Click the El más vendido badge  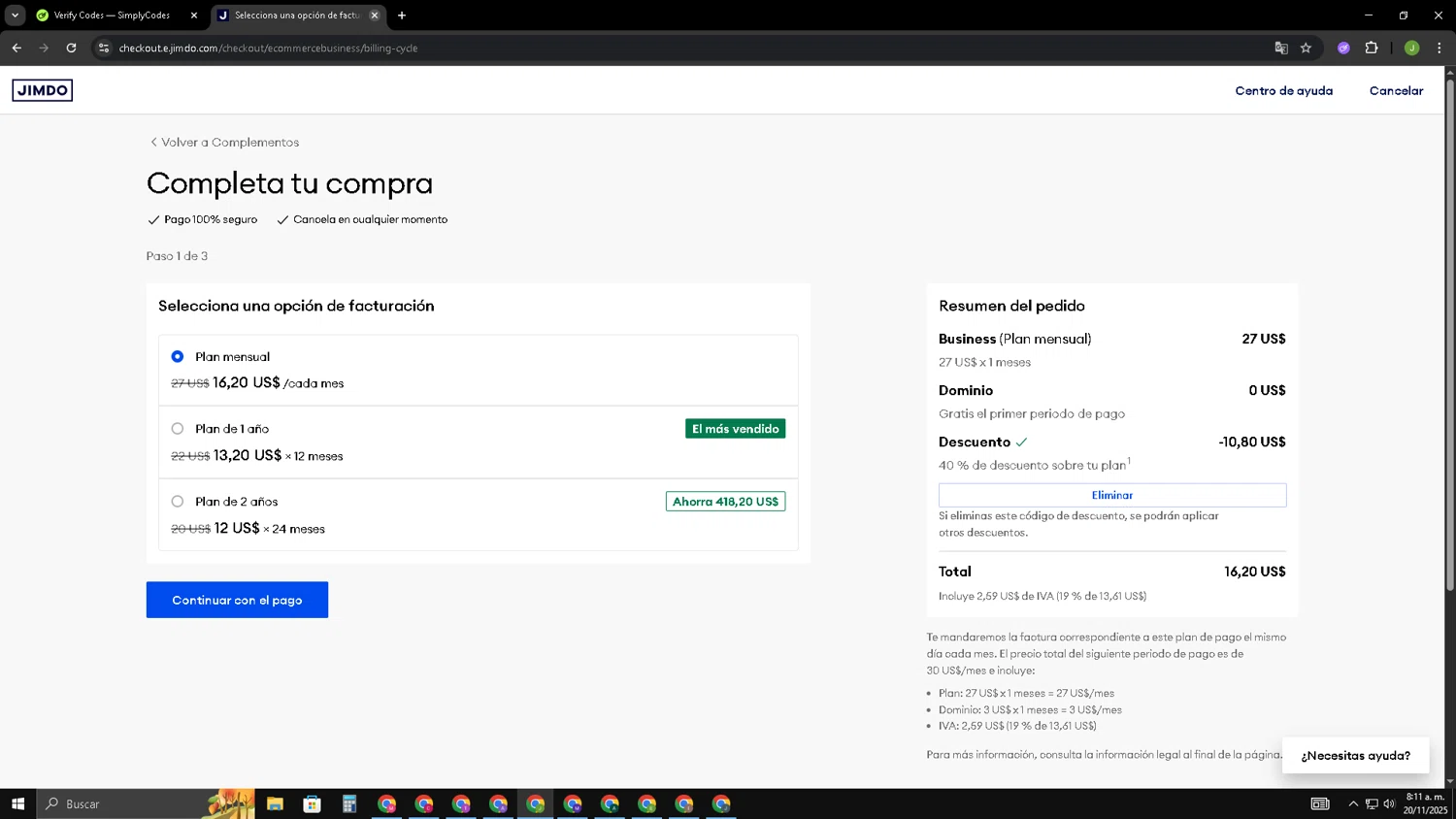(736, 429)
